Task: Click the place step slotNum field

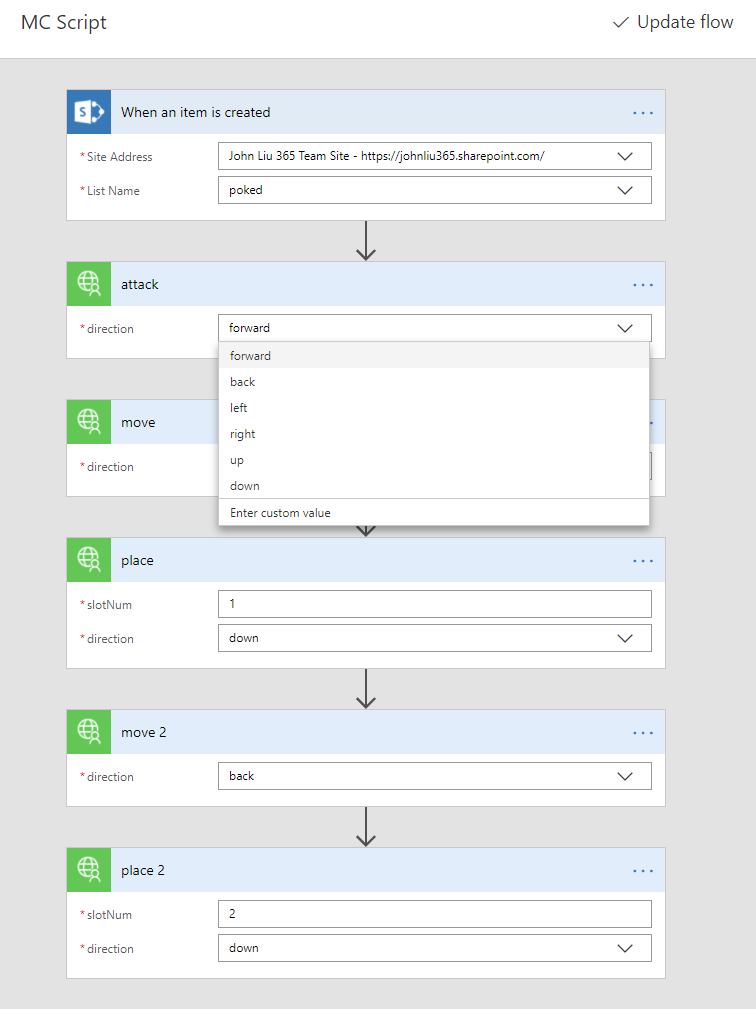Action: (434, 604)
